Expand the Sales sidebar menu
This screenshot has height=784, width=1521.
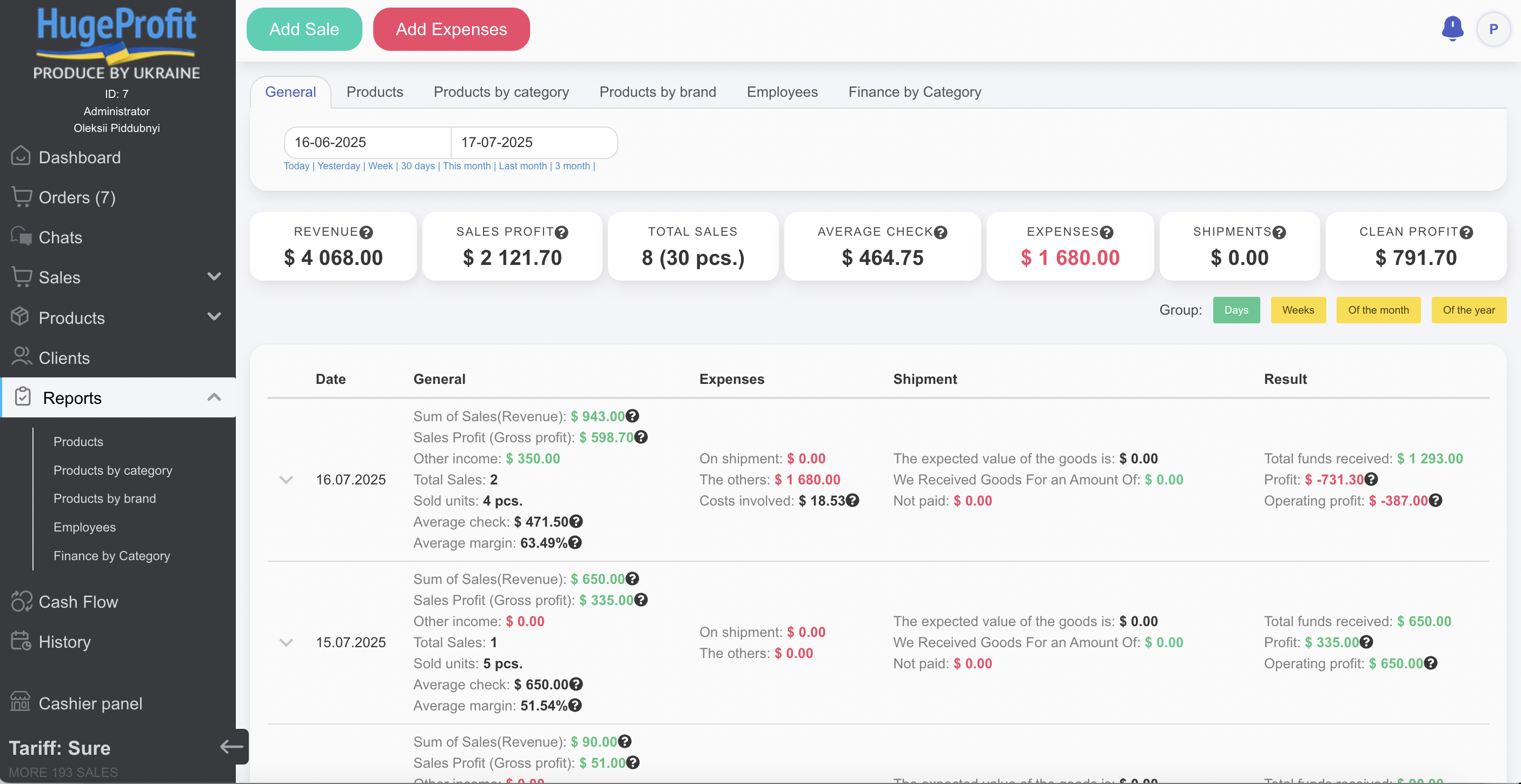pyautogui.click(x=214, y=277)
